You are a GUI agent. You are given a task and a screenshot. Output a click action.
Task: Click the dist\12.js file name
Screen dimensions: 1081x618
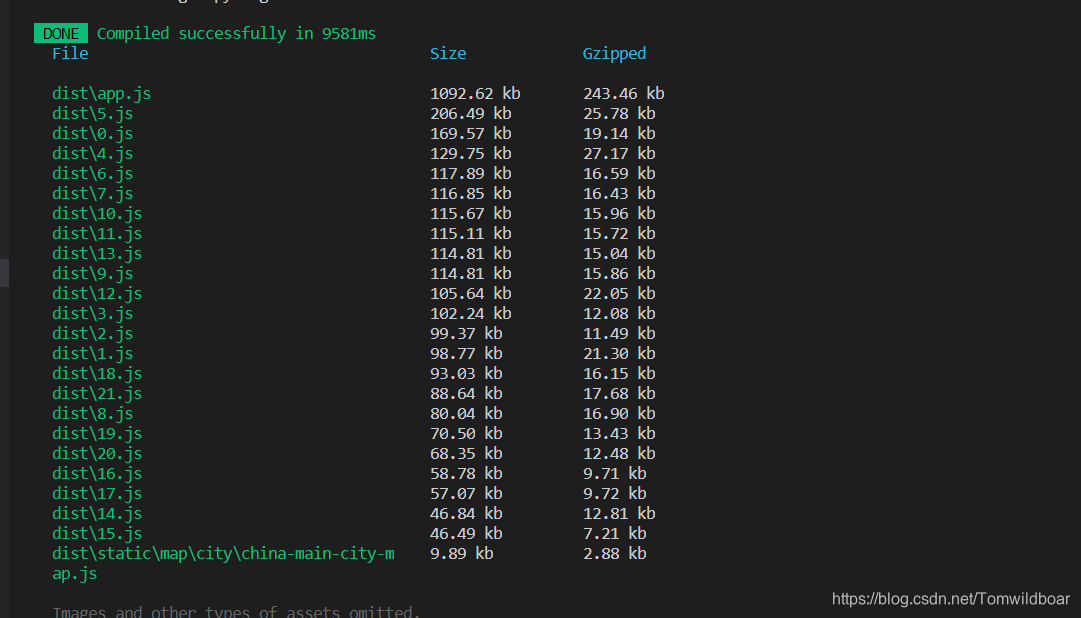click(x=97, y=293)
